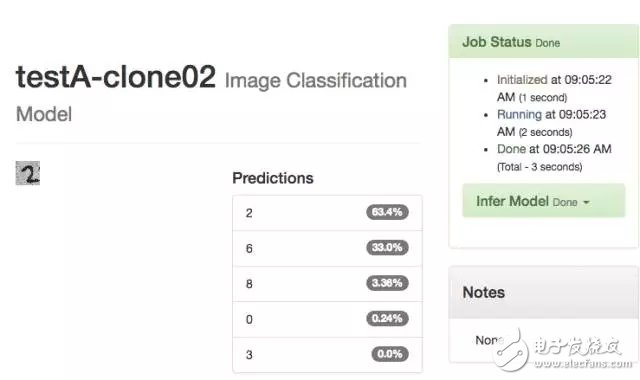
Task: Click the Notes panel header
Action: coord(544,292)
